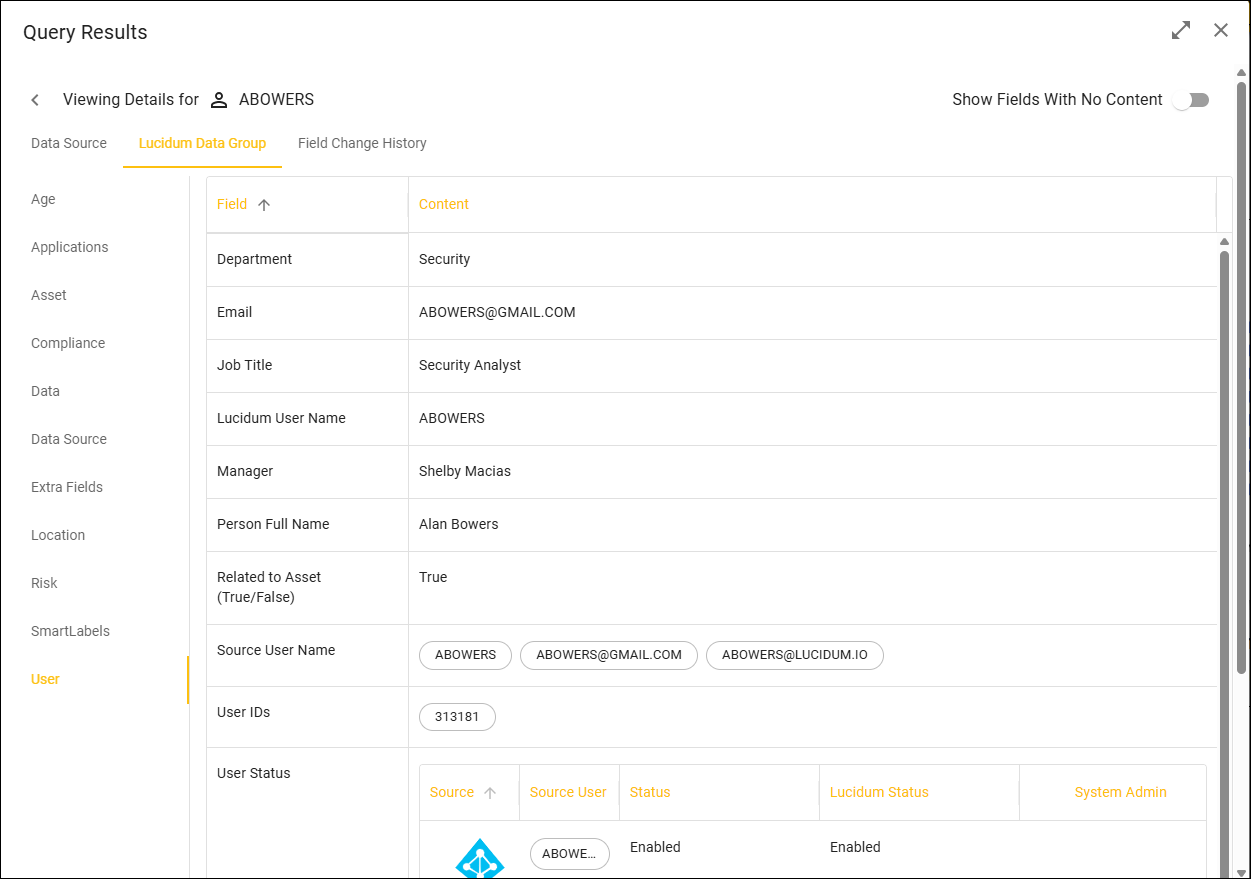Select User in the sidebar

tap(45, 679)
